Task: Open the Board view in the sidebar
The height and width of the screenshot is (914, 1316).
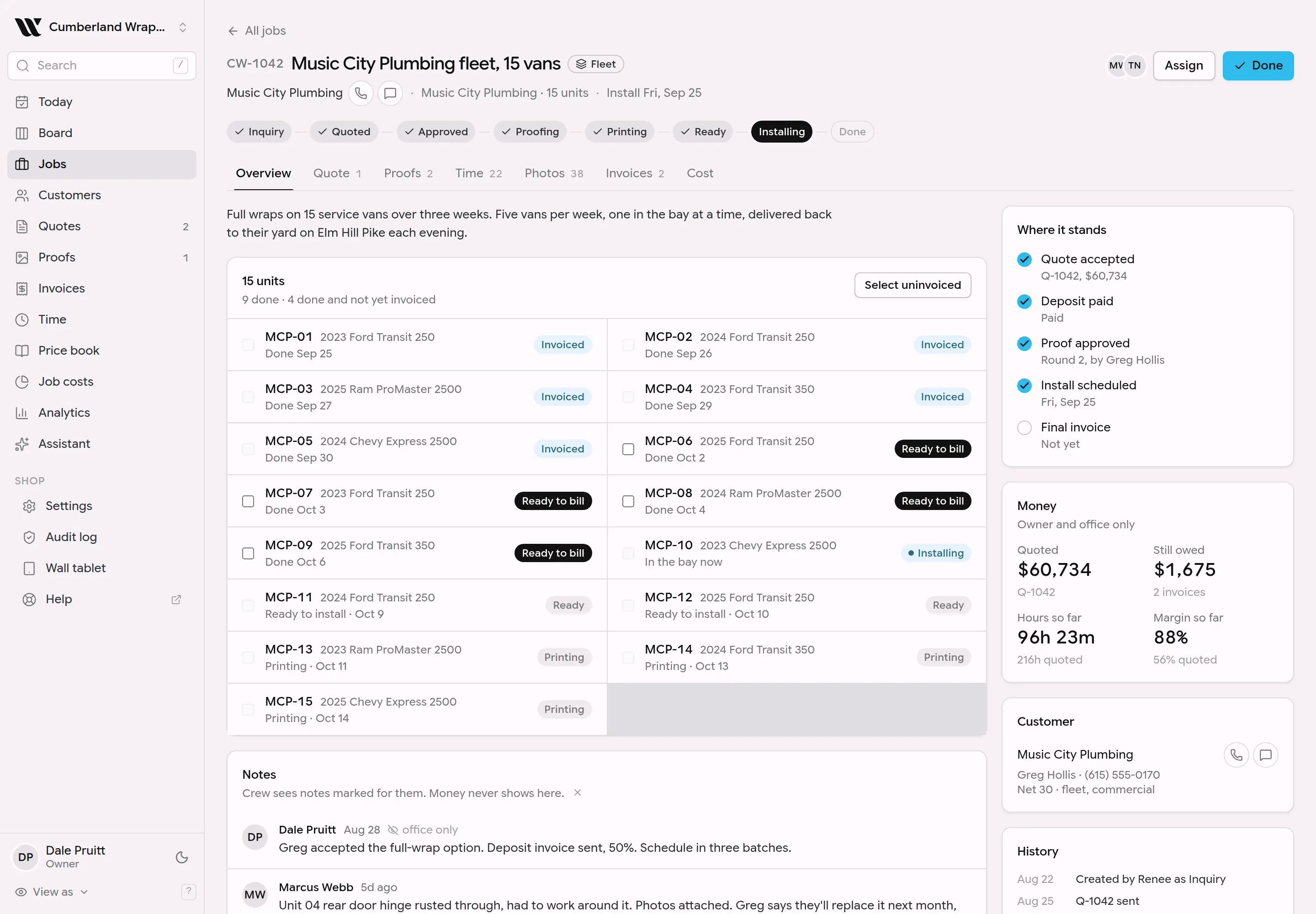Action: click(101, 133)
